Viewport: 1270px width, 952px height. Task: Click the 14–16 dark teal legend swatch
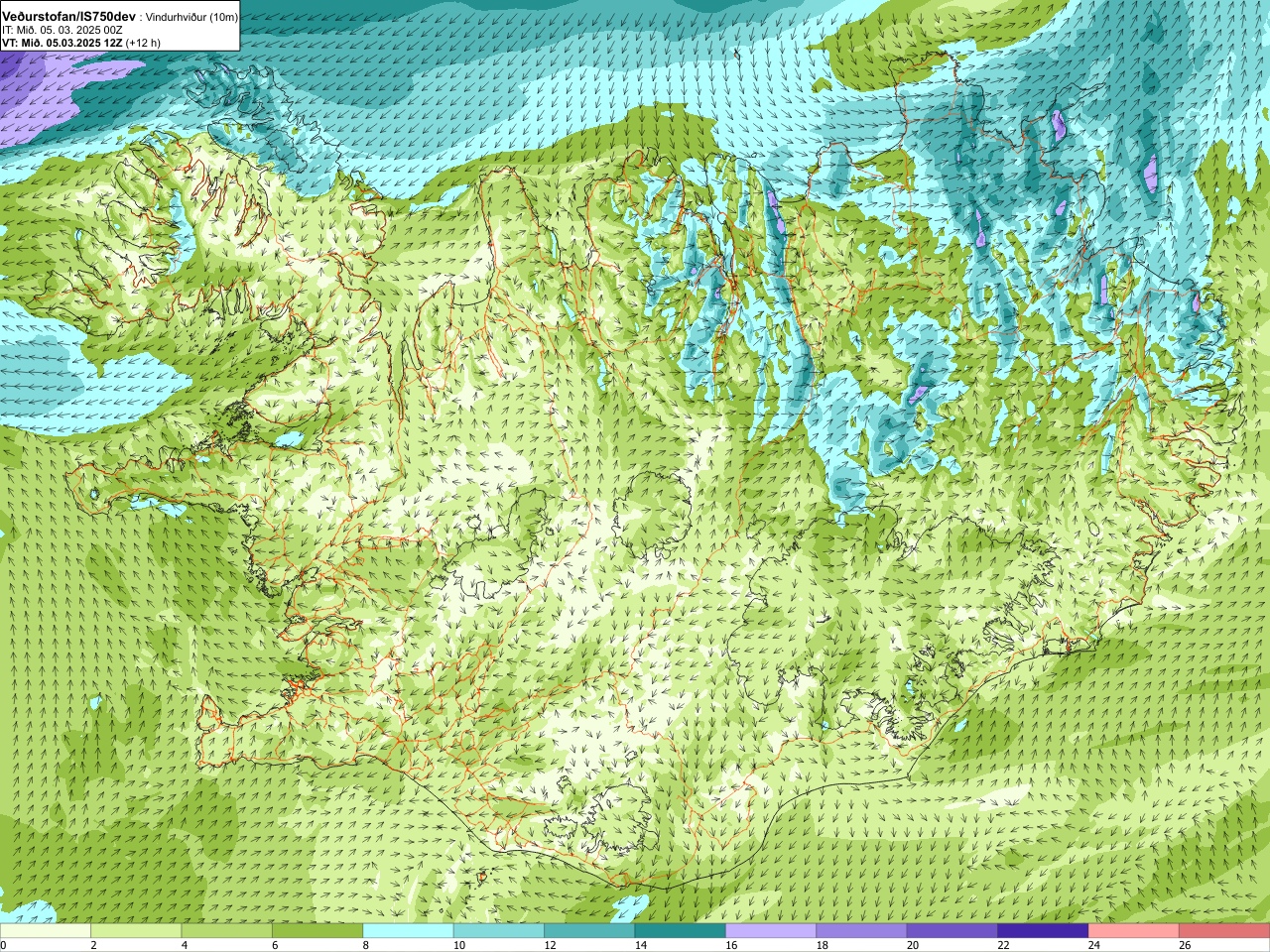[x=681, y=931]
